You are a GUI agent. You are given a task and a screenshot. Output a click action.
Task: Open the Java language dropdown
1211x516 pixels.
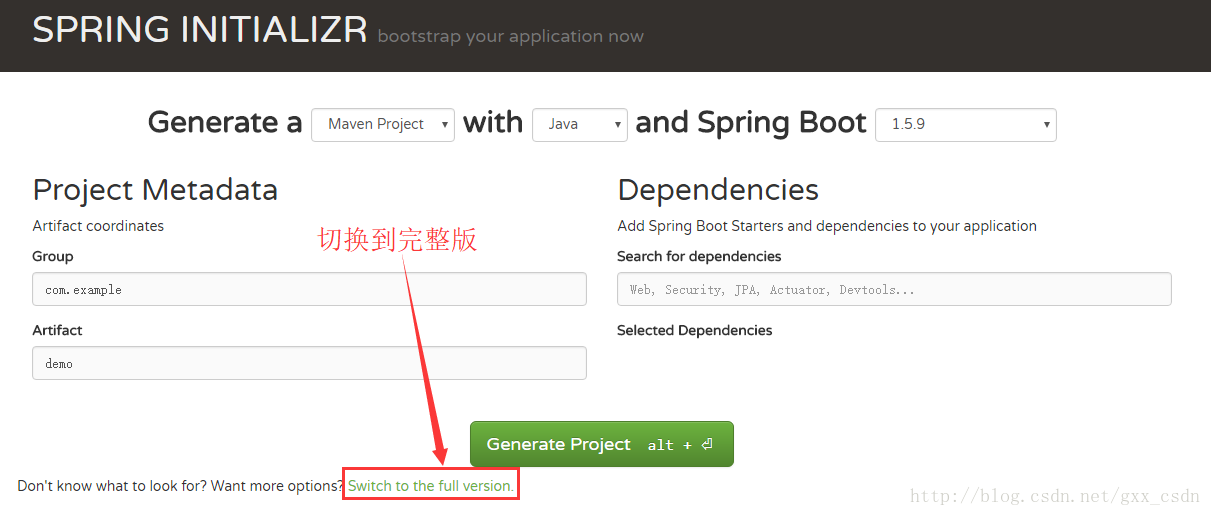point(580,124)
